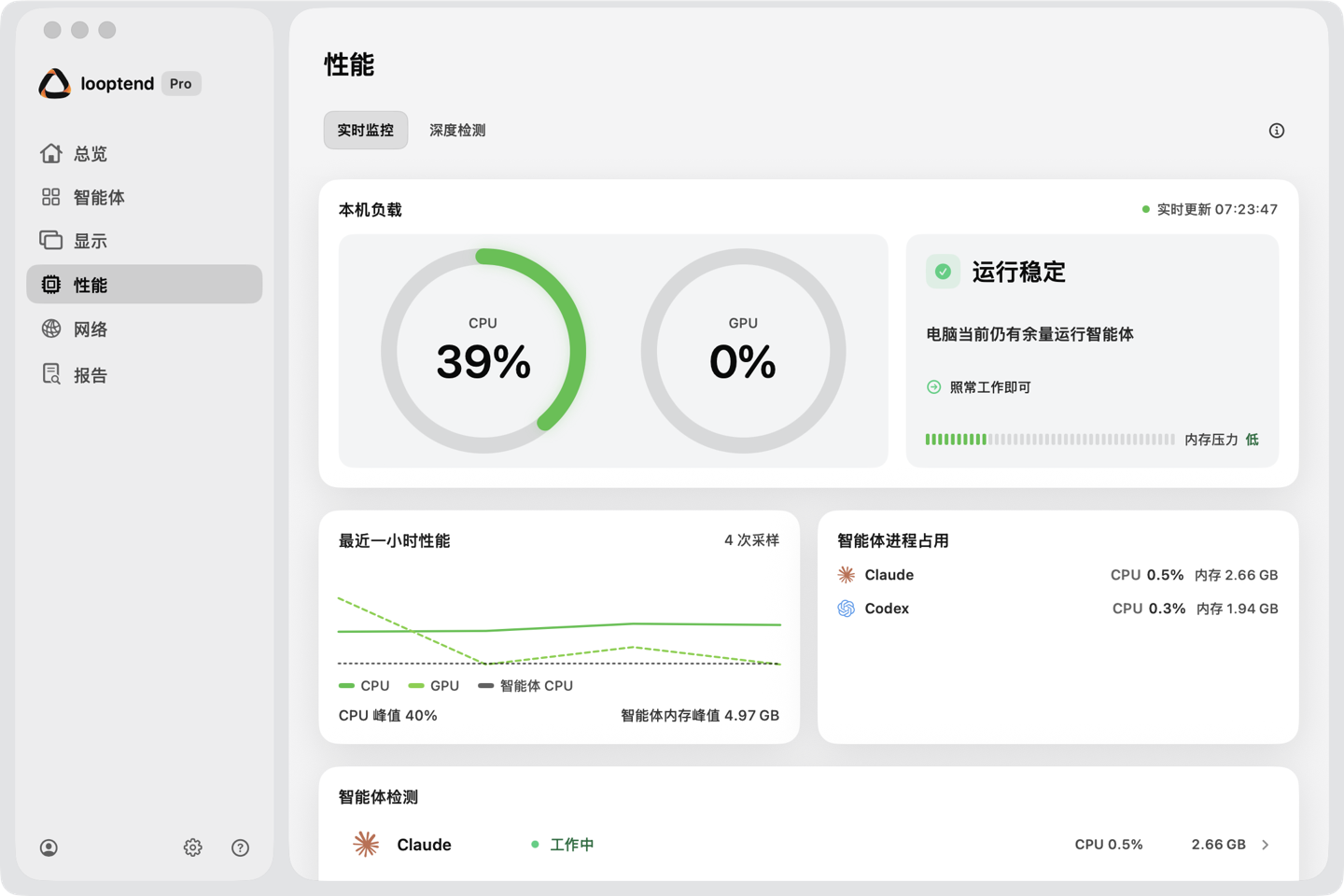Click the Claude icon in 智能体进程占用

coord(847,575)
